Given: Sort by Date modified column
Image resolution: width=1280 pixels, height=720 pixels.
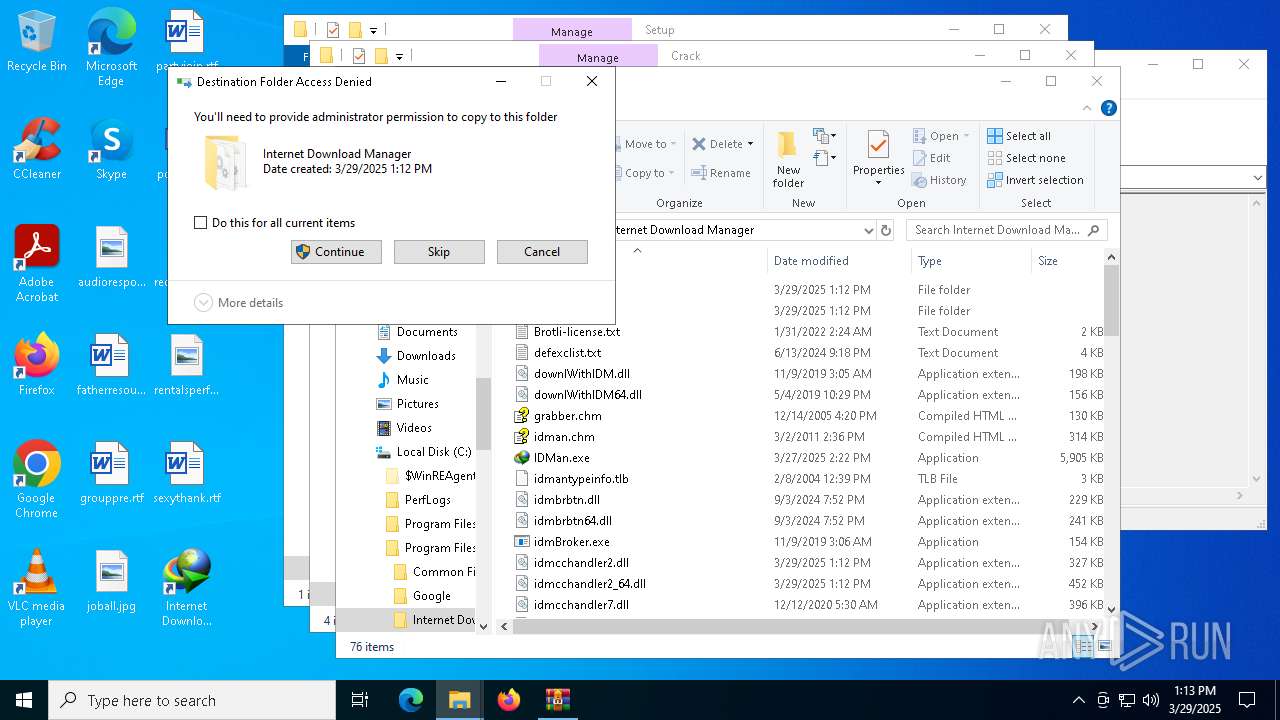Looking at the screenshot, I should 839,261.
